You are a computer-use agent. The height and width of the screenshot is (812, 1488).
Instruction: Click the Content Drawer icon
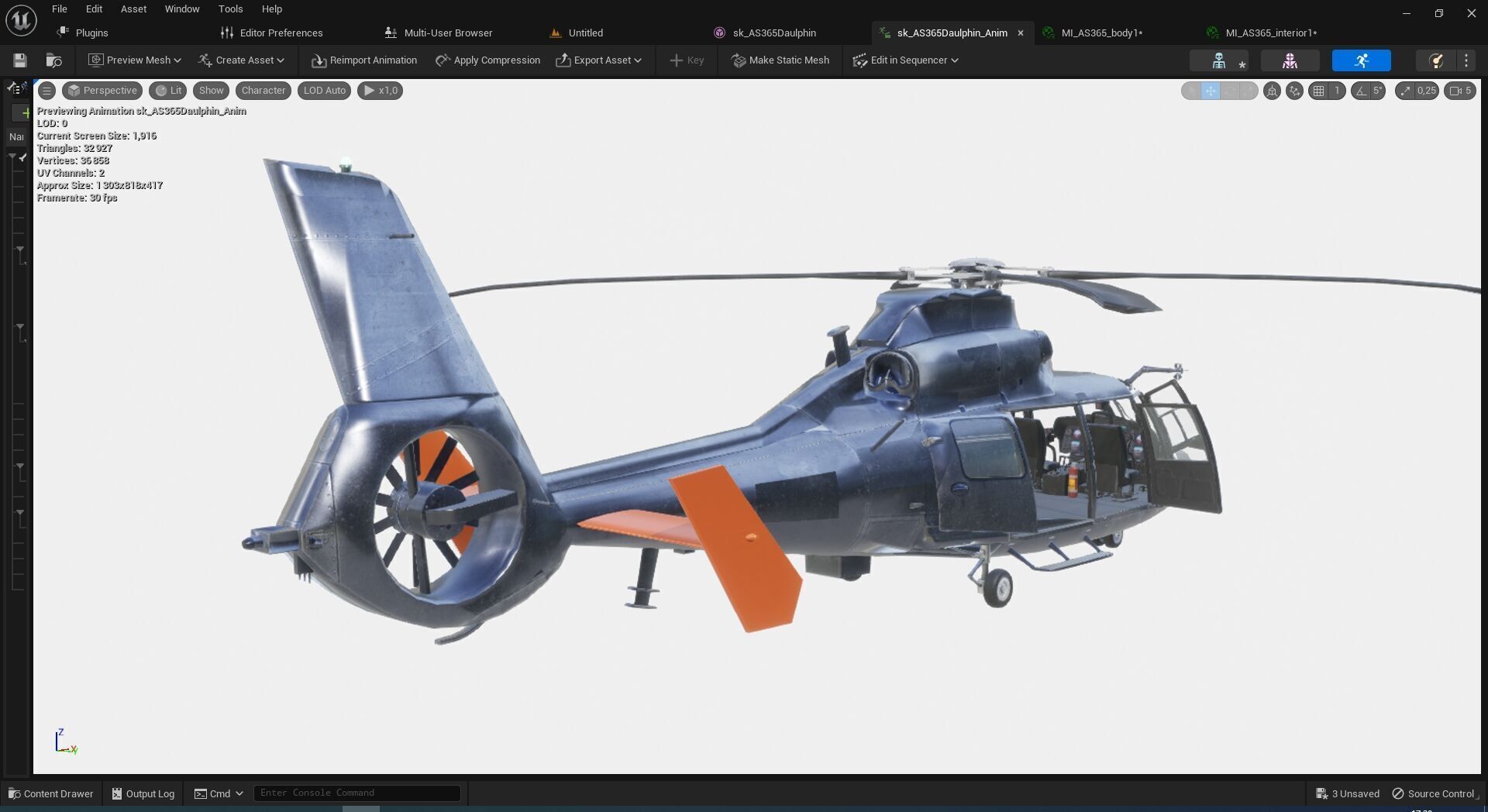point(14,793)
